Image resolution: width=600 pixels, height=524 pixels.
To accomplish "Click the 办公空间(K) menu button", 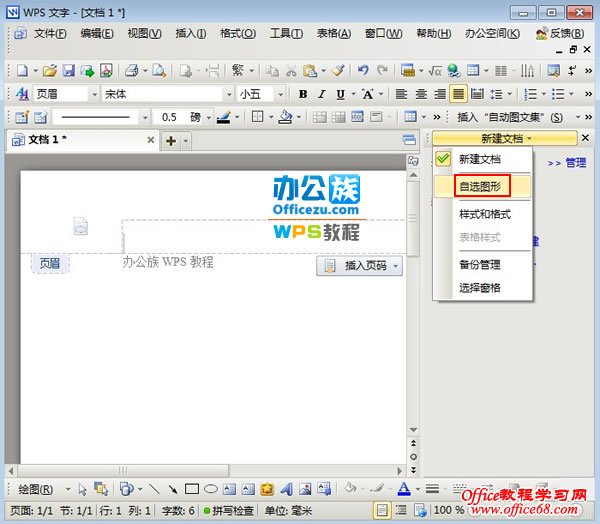I will tap(492, 33).
